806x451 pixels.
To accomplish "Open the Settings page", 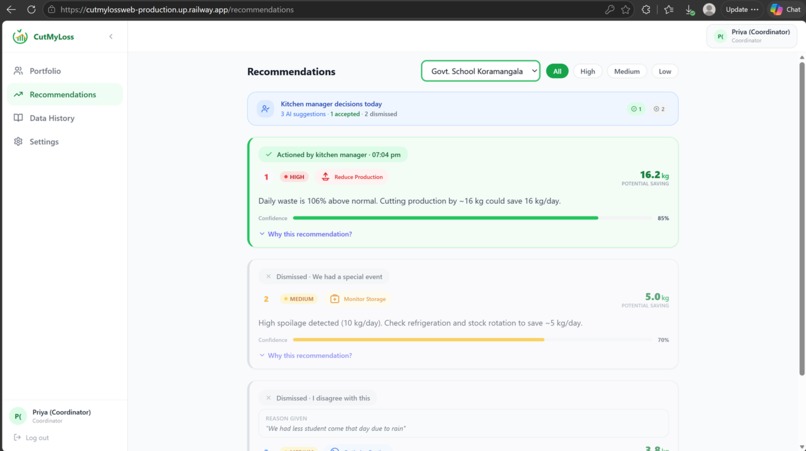I will click(x=65, y=142).
